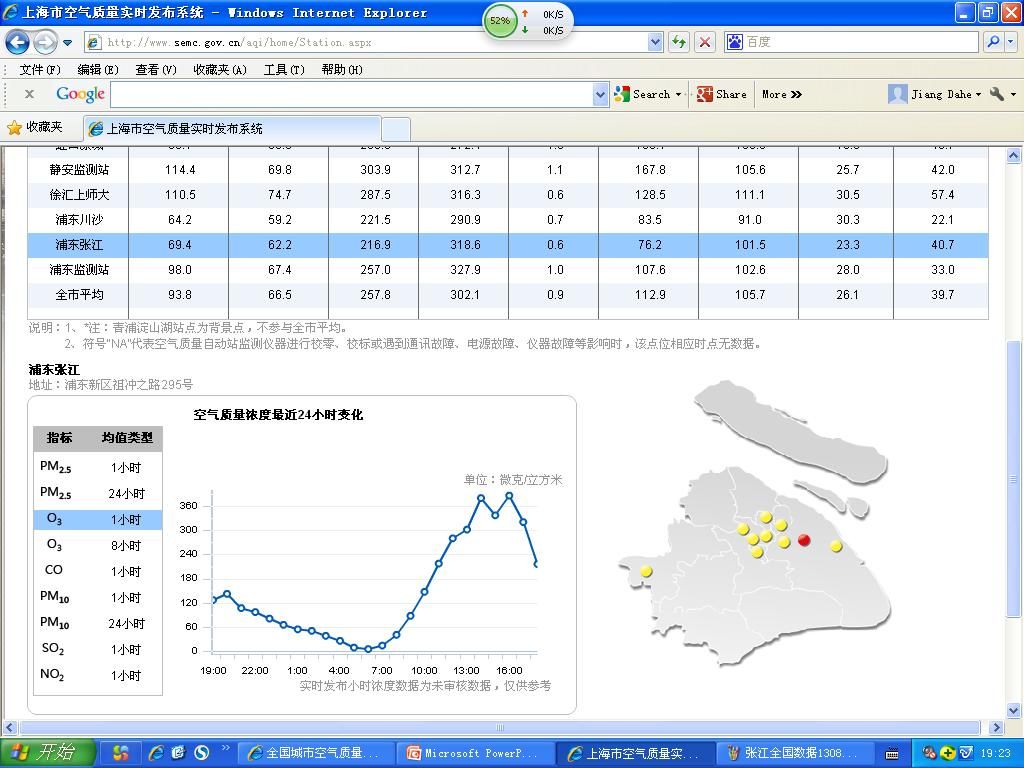This screenshot has width=1024, height=768.
Task: Click the Stop loading red X icon
Action: (x=705, y=42)
